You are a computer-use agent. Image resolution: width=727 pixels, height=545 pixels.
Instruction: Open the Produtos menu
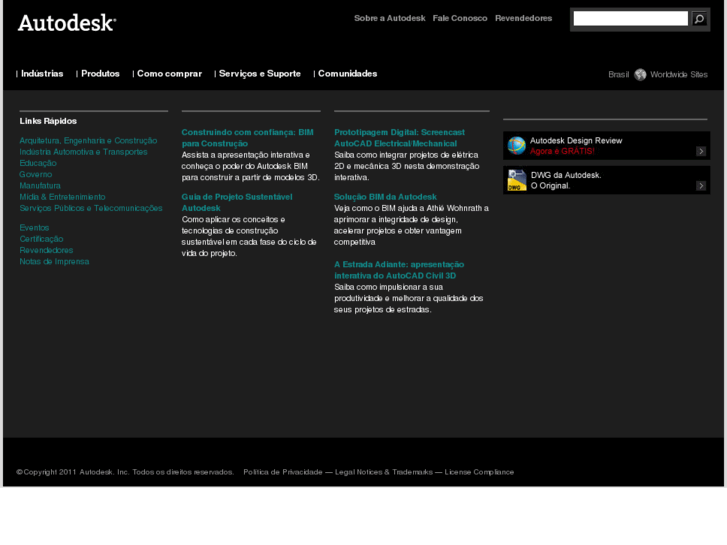[x=100, y=74]
